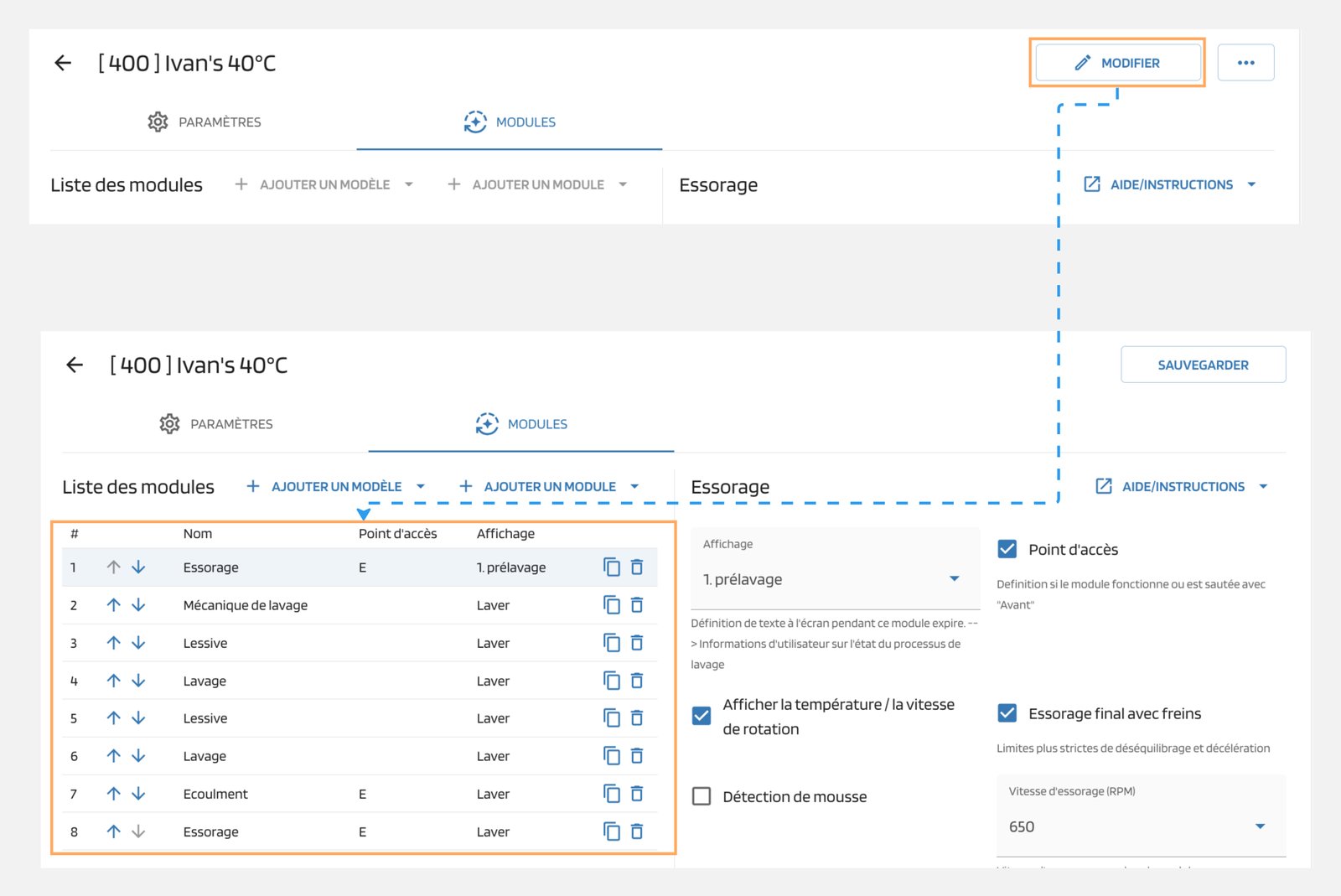Screen dimensions: 1341x896
Task: Save changes with the SAUVEGARDER button
Action: point(1203,365)
